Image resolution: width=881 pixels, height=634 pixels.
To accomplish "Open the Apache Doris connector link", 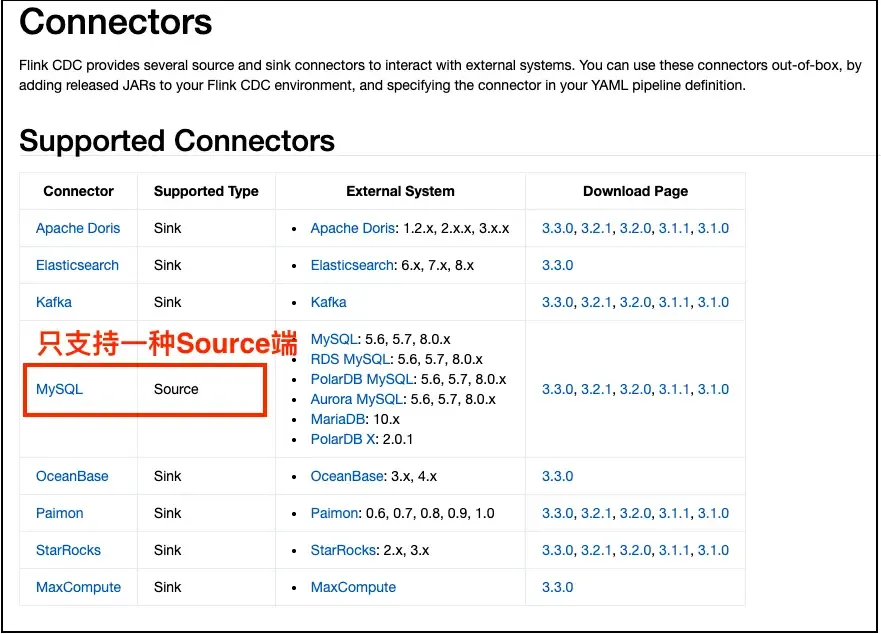I will coord(78,228).
